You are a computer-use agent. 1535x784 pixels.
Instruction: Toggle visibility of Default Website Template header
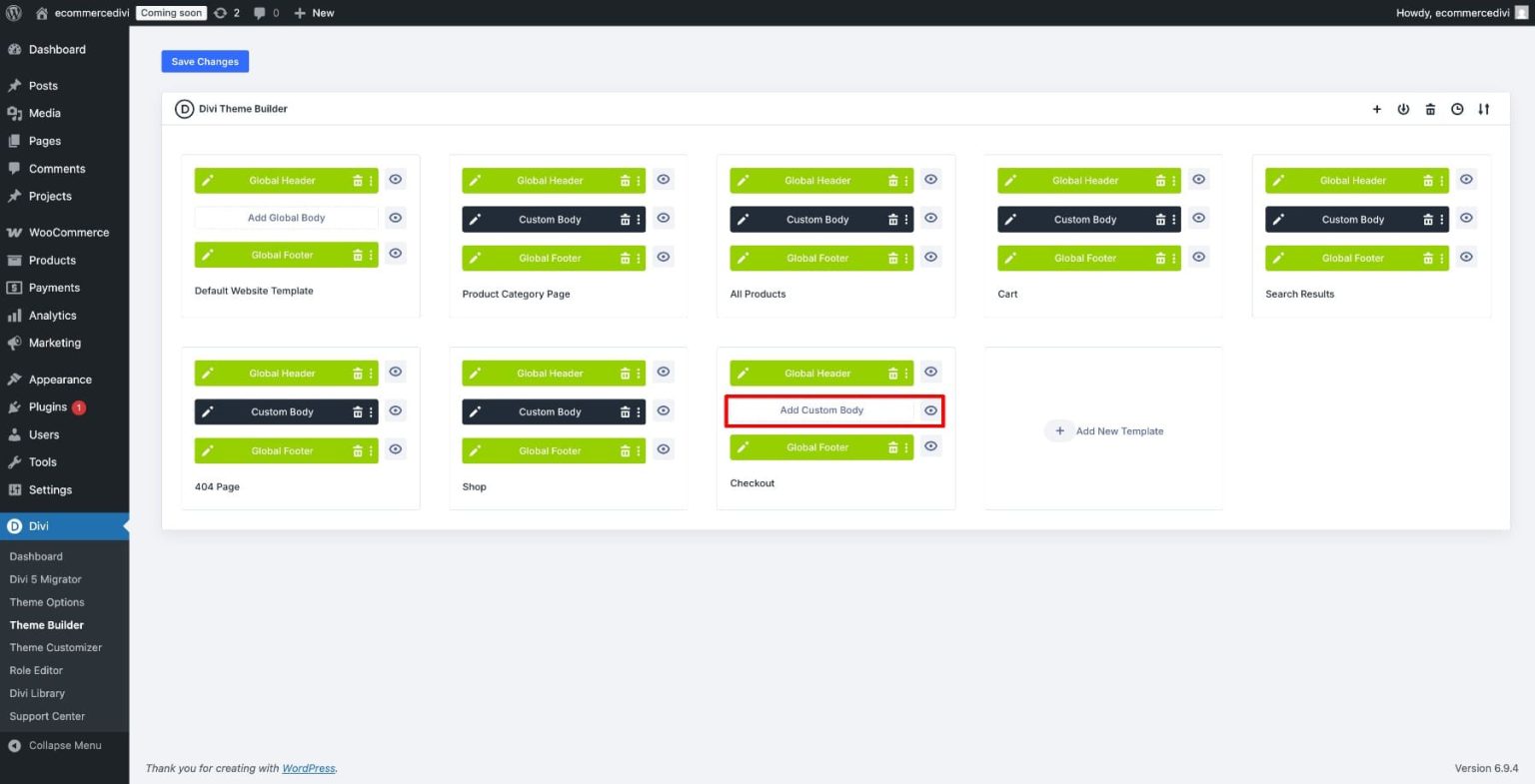coord(396,180)
